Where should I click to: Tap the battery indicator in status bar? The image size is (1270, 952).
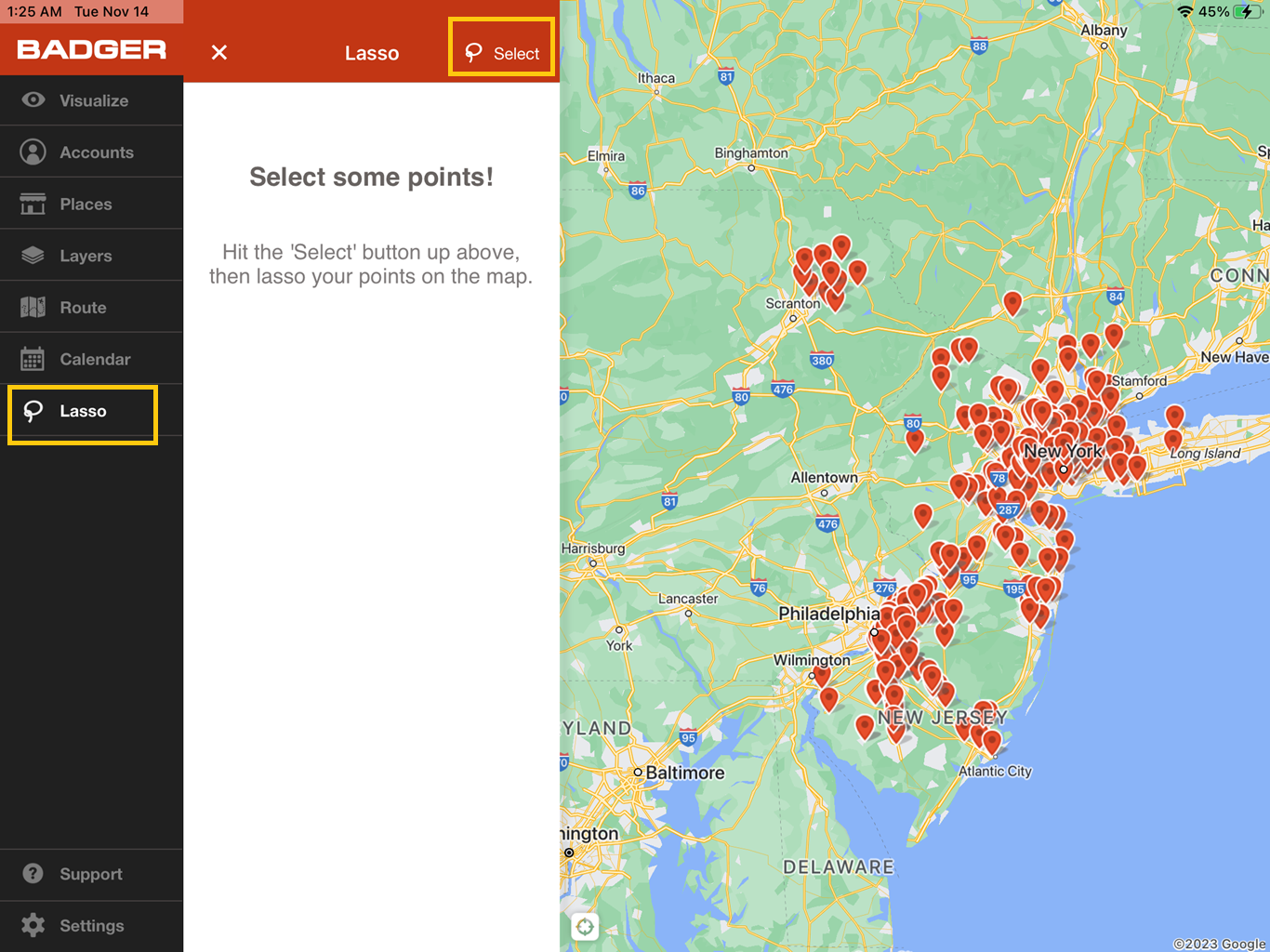(x=1248, y=12)
